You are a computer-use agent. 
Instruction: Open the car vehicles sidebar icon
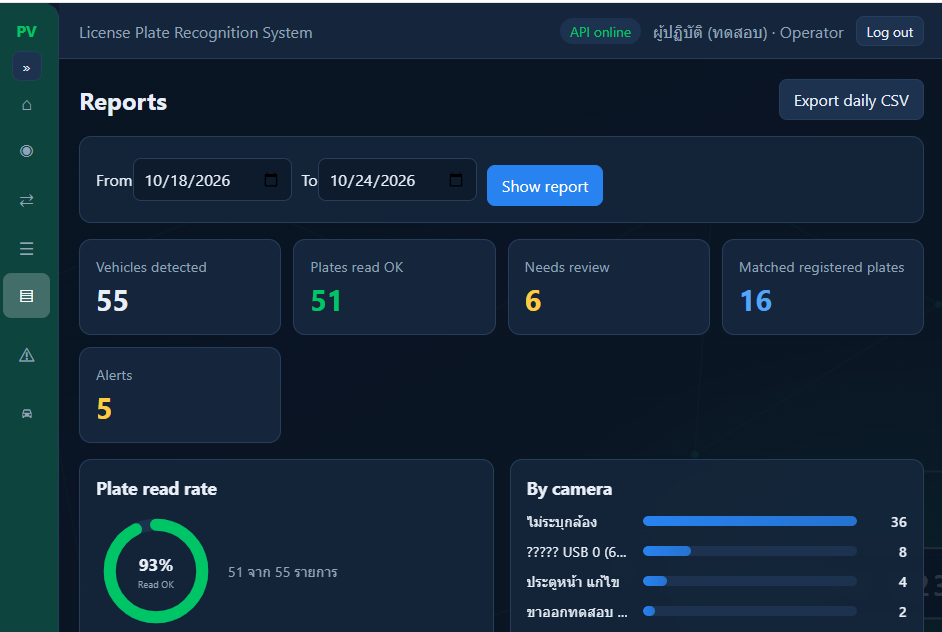(26, 413)
